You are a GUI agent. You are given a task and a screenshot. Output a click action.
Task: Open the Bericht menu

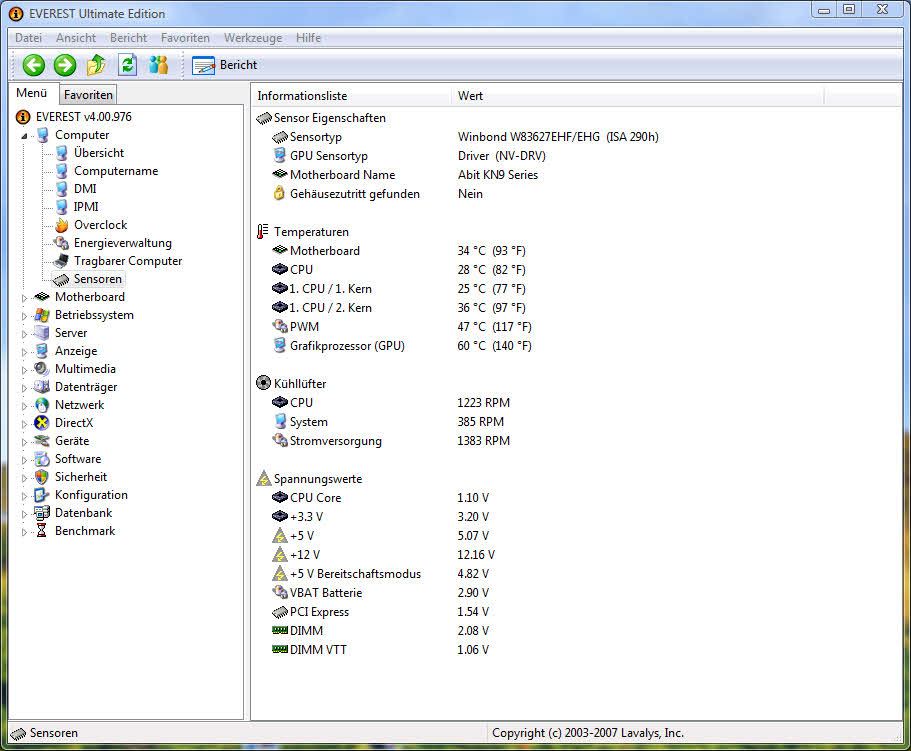(128, 38)
